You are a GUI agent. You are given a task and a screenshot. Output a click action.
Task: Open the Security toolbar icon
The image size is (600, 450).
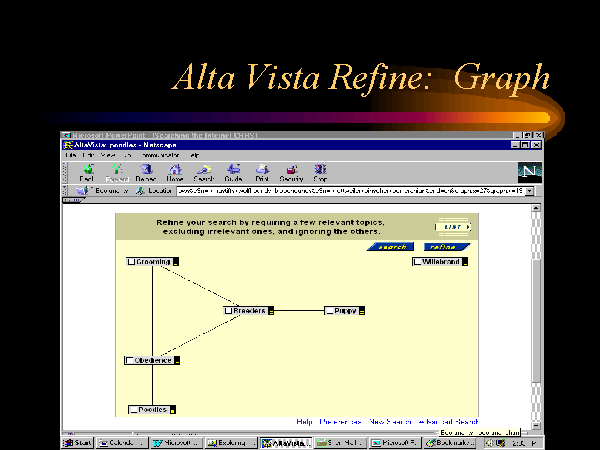[291, 171]
